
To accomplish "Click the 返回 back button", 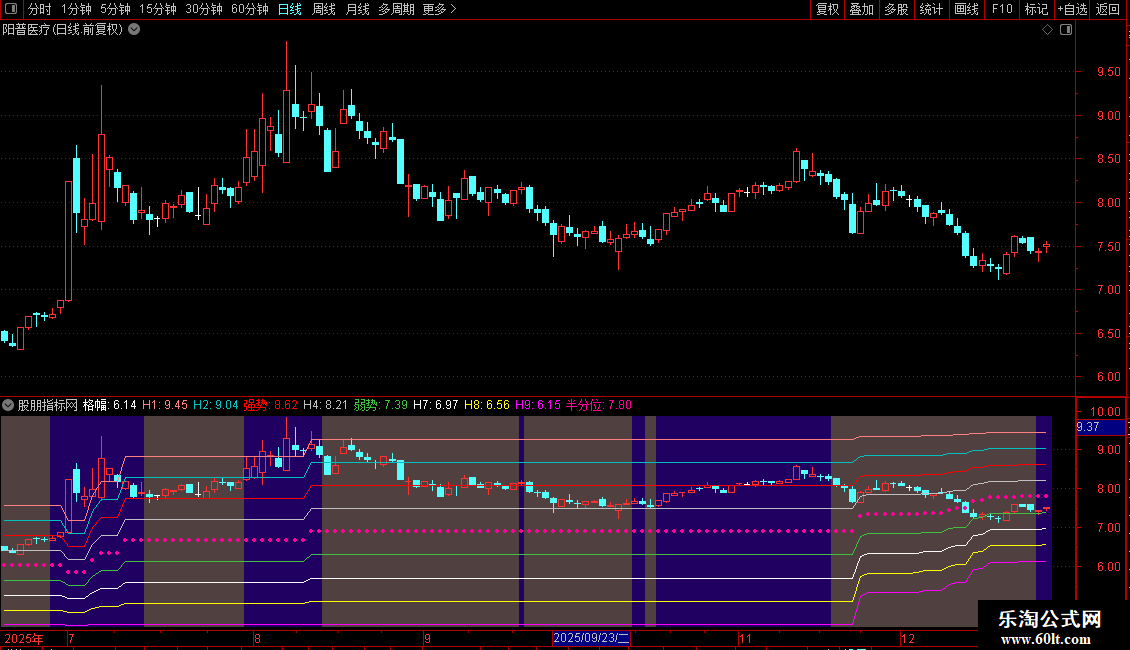I will coord(1108,9).
